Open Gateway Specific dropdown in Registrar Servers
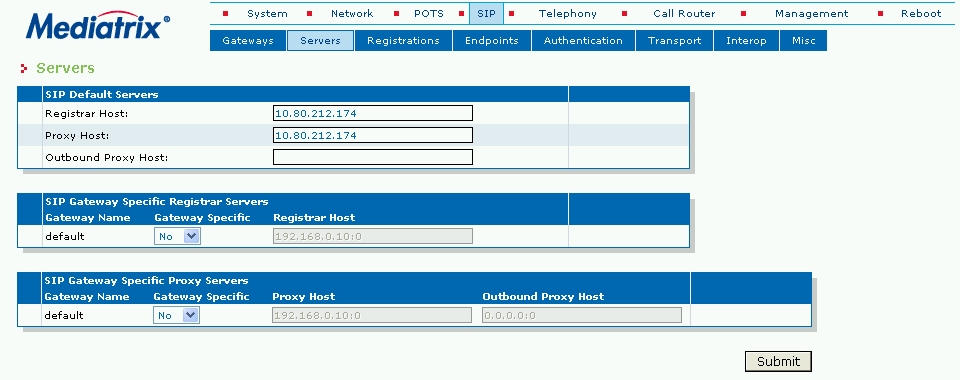 tap(177, 236)
